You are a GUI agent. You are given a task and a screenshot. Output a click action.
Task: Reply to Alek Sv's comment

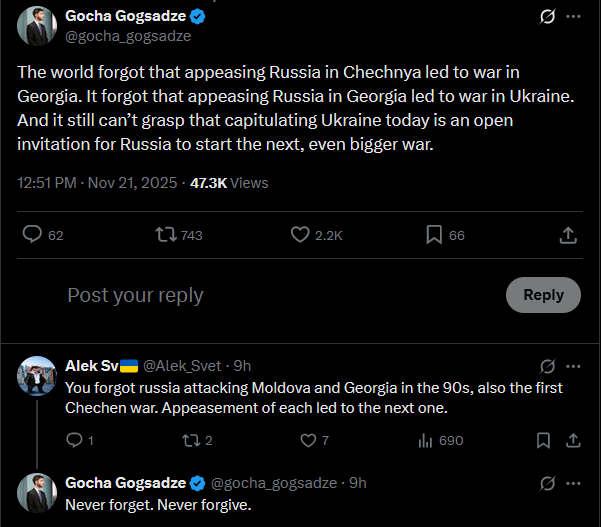[x=74, y=440]
